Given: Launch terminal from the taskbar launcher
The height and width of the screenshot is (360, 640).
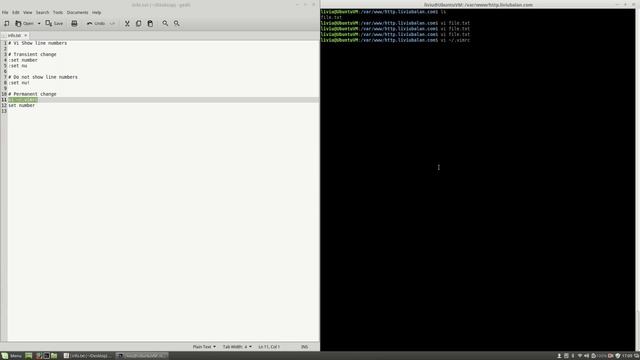Looking at the screenshot, I should click(46, 356).
